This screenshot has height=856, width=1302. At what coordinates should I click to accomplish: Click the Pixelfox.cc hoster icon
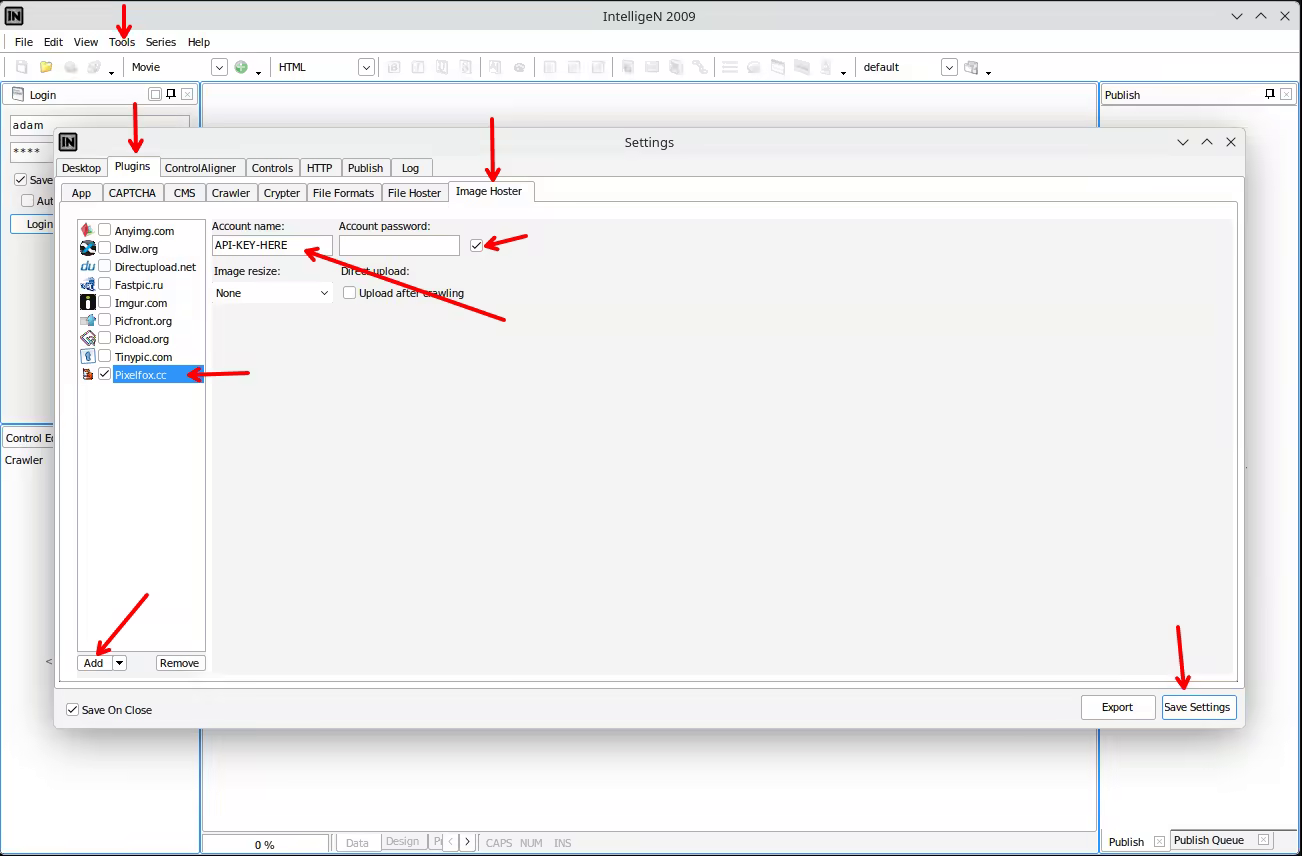[88, 375]
